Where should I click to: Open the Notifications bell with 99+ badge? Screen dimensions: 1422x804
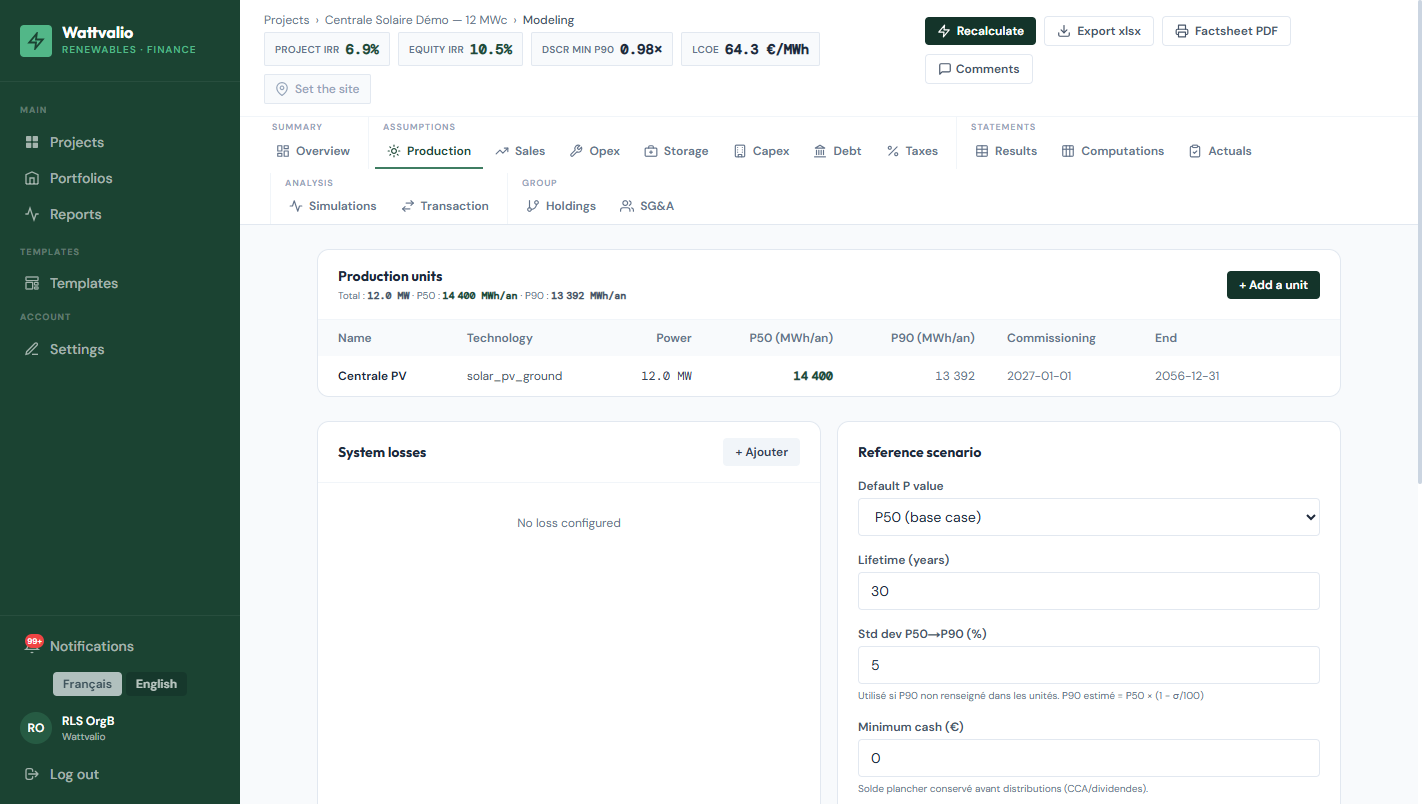tap(33, 646)
